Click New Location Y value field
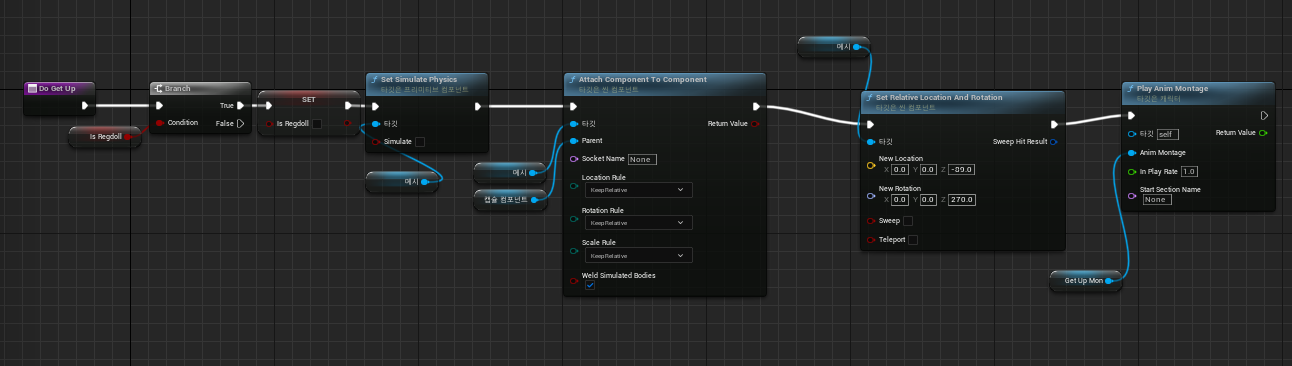 coord(928,169)
